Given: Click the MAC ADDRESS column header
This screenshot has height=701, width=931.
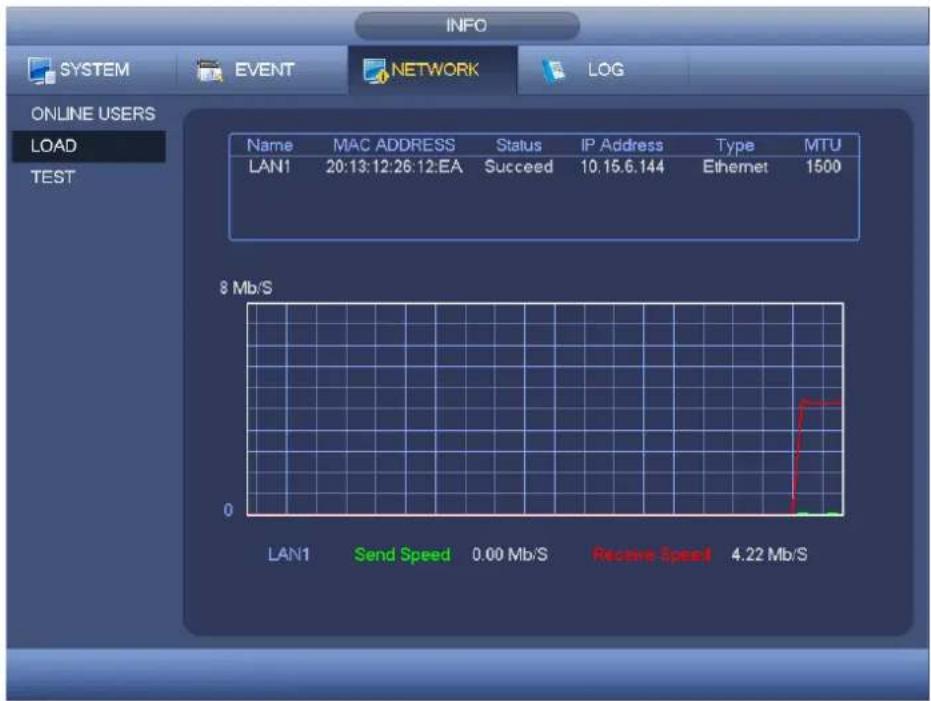Looking at the screenshot, I should pos(394,145).
